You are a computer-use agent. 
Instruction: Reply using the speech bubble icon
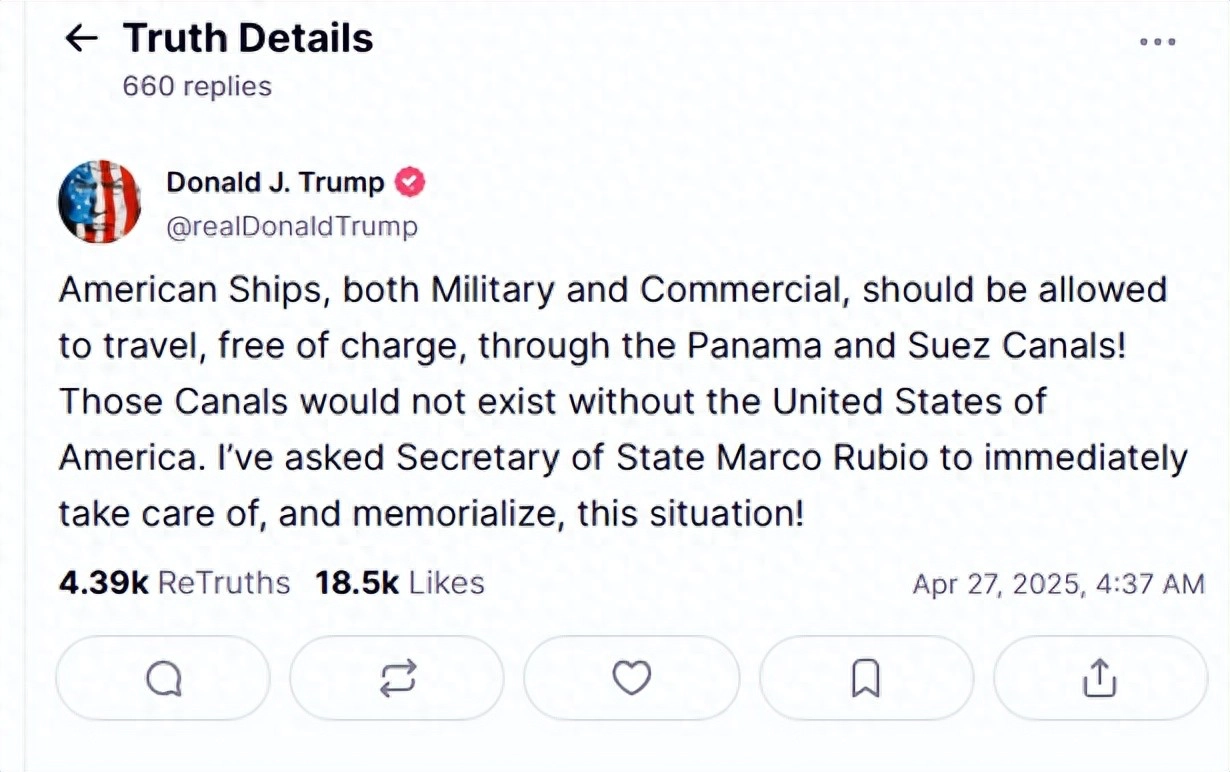coord(163,678)
